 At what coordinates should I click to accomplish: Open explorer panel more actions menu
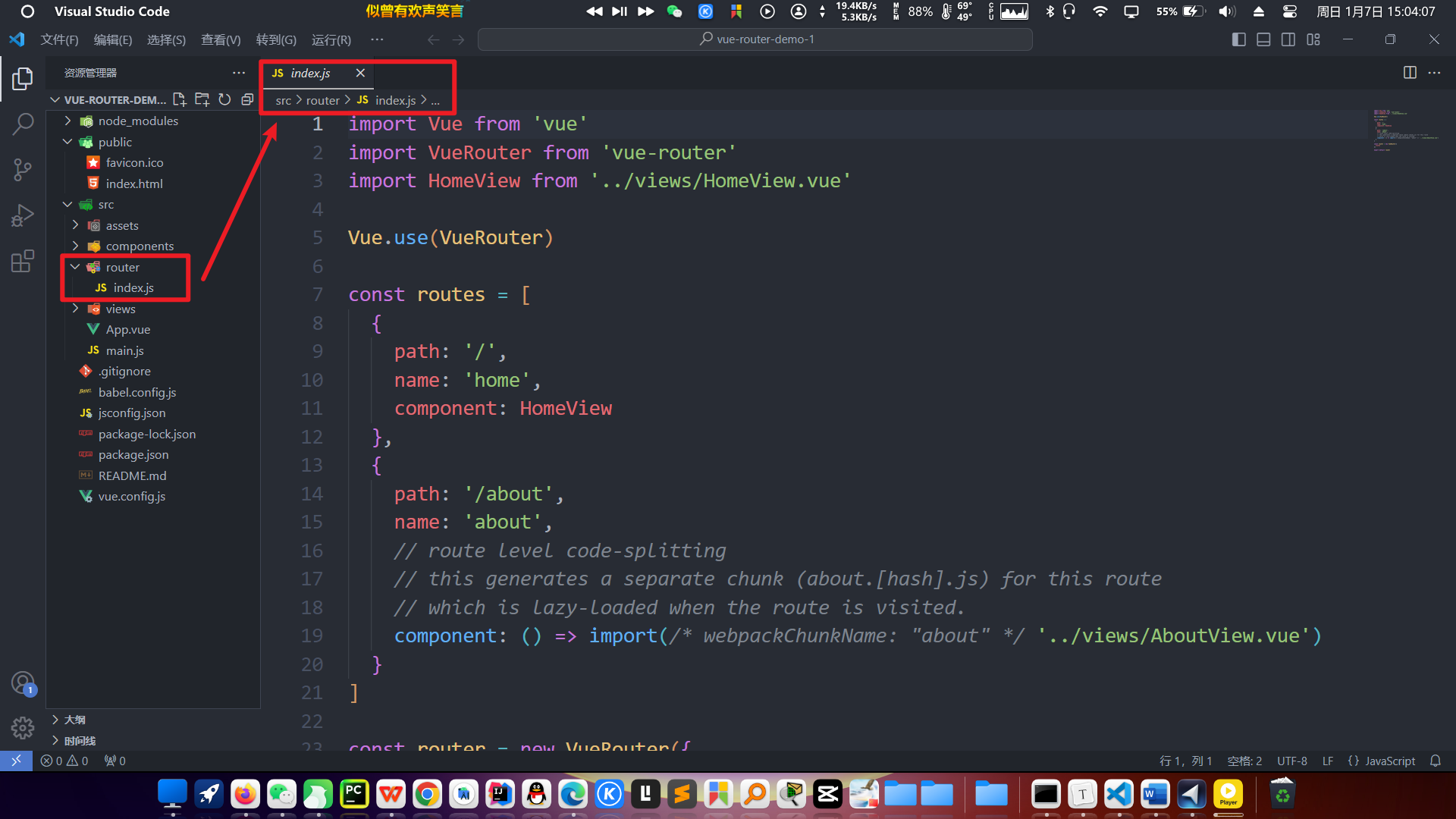tap(239, 73)
